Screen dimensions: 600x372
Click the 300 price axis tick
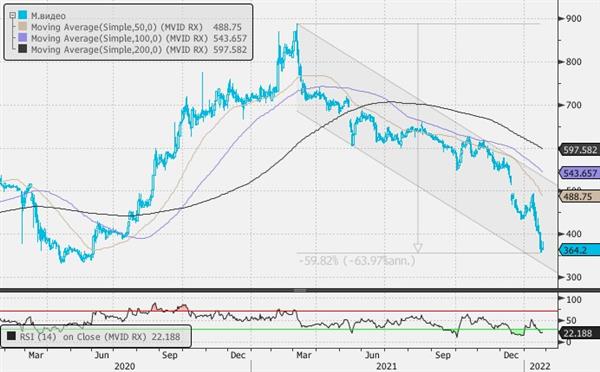573,277
